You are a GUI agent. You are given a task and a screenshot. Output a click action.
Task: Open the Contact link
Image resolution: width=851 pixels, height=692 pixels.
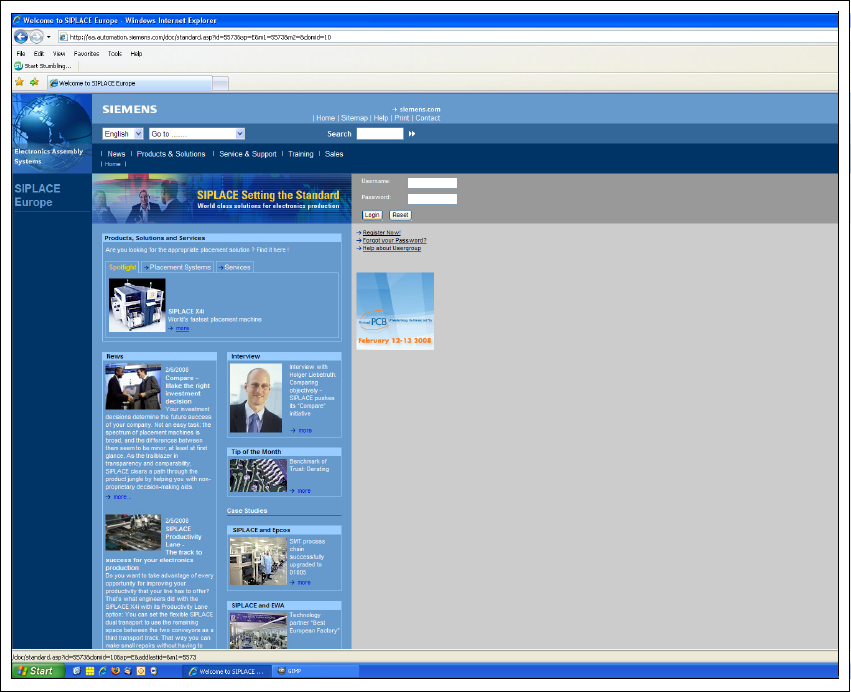pyautogui.click(x=428, y=118)
